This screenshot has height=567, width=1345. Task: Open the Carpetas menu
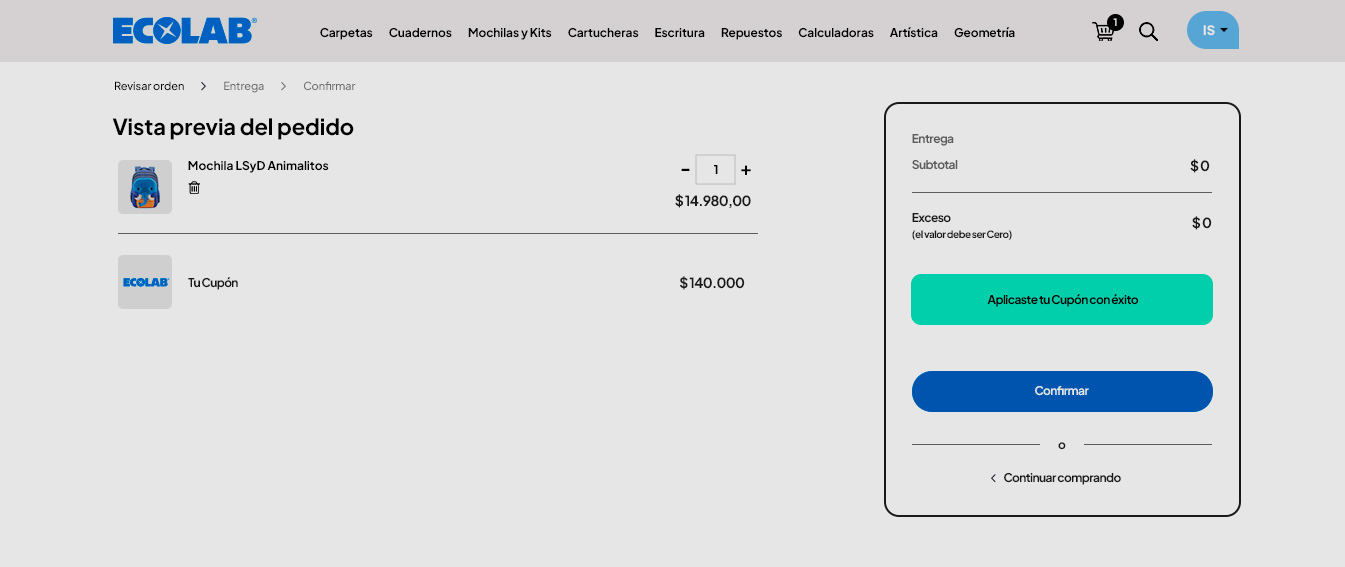[346, 33]
